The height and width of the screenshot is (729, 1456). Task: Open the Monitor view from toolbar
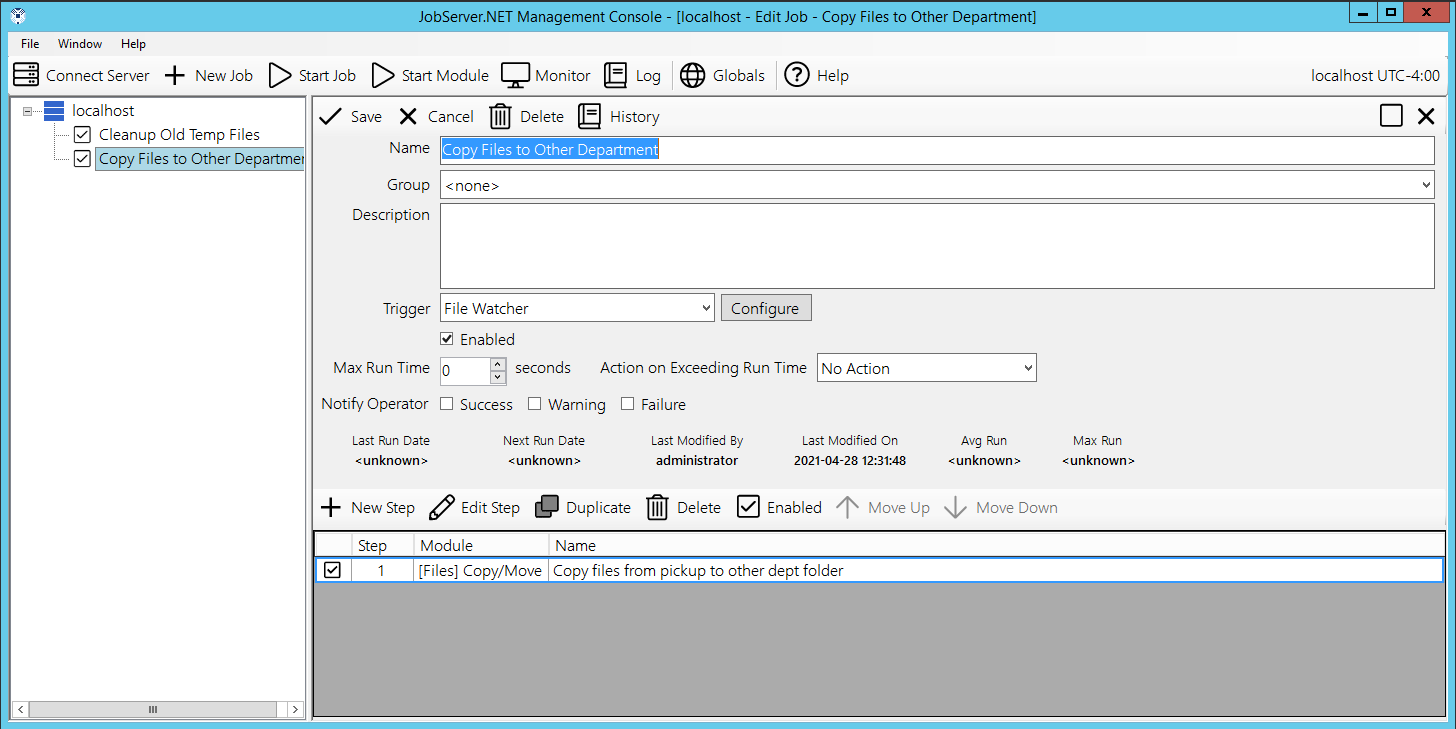[x=515, y=75]
